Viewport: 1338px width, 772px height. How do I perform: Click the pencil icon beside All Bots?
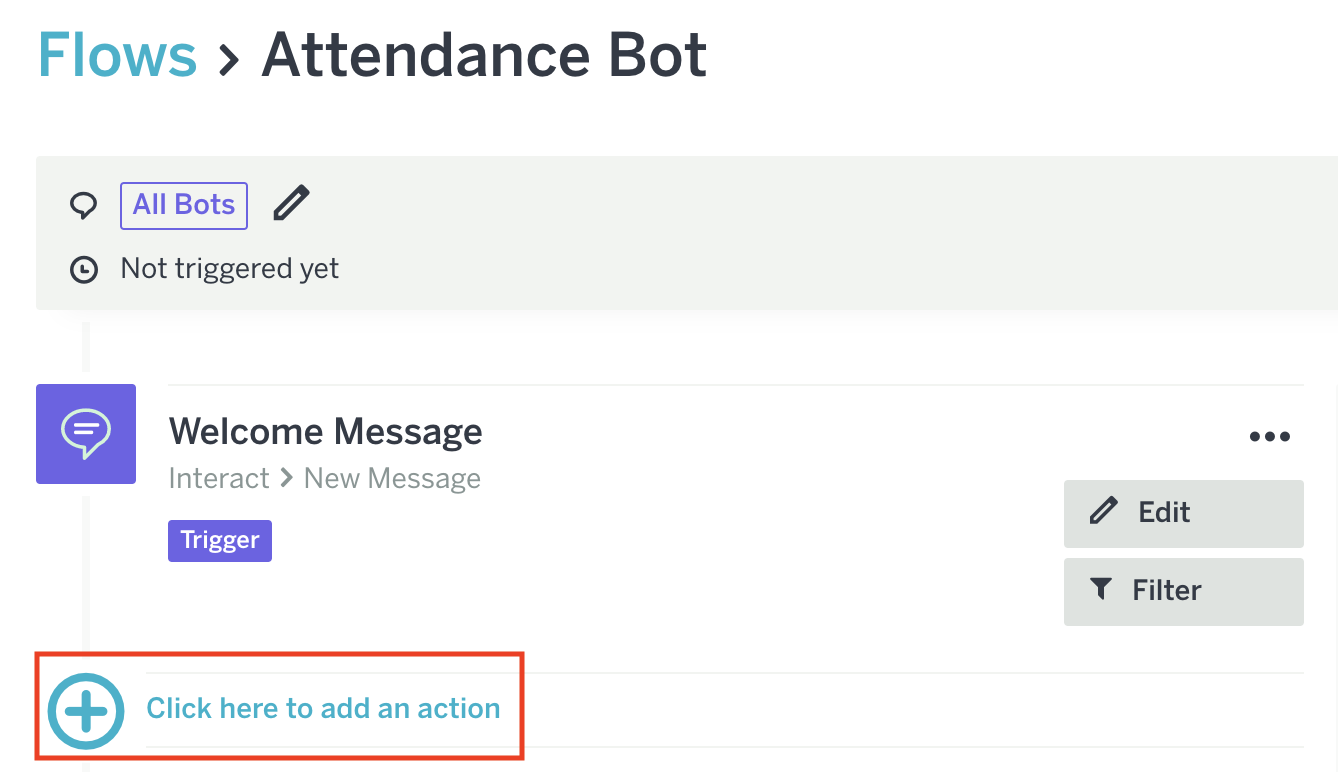(x=291, y=204)
